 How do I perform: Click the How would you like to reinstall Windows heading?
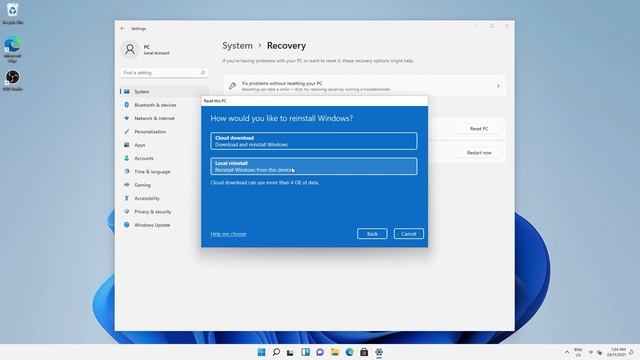282,118
